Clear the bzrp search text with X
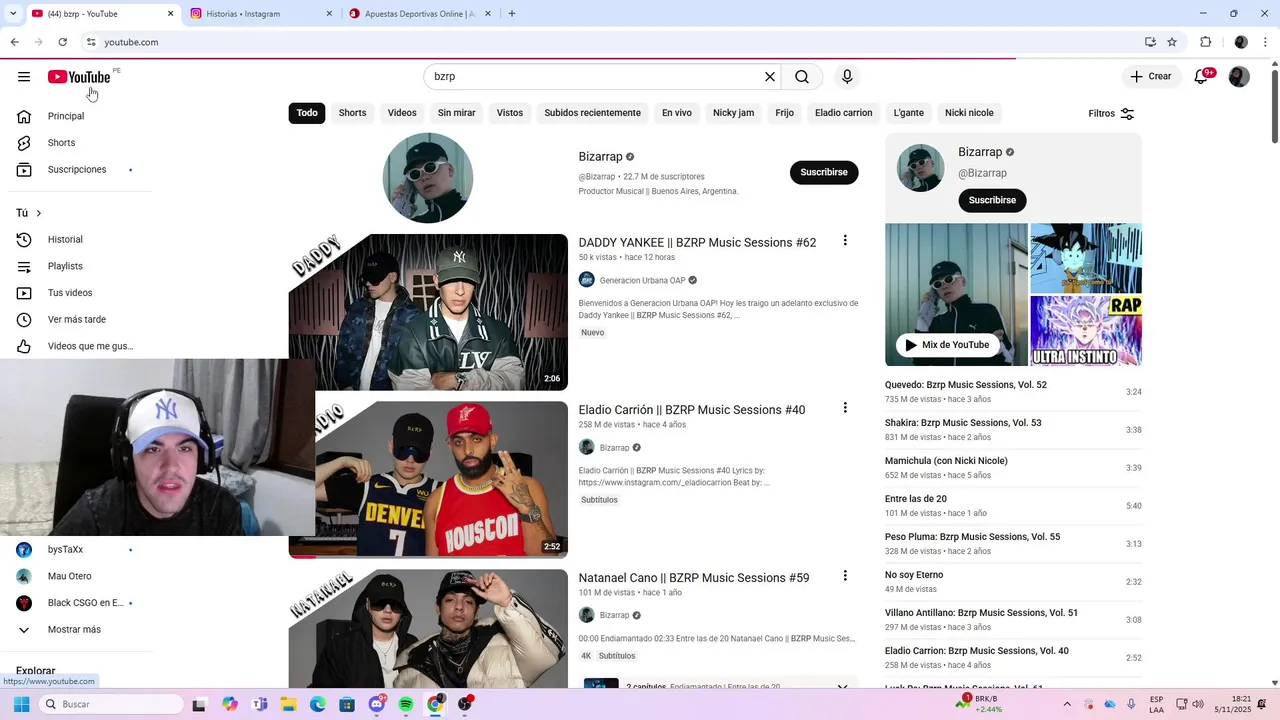The width and height of the screenshot is (1280, 720). coord(770,77)
